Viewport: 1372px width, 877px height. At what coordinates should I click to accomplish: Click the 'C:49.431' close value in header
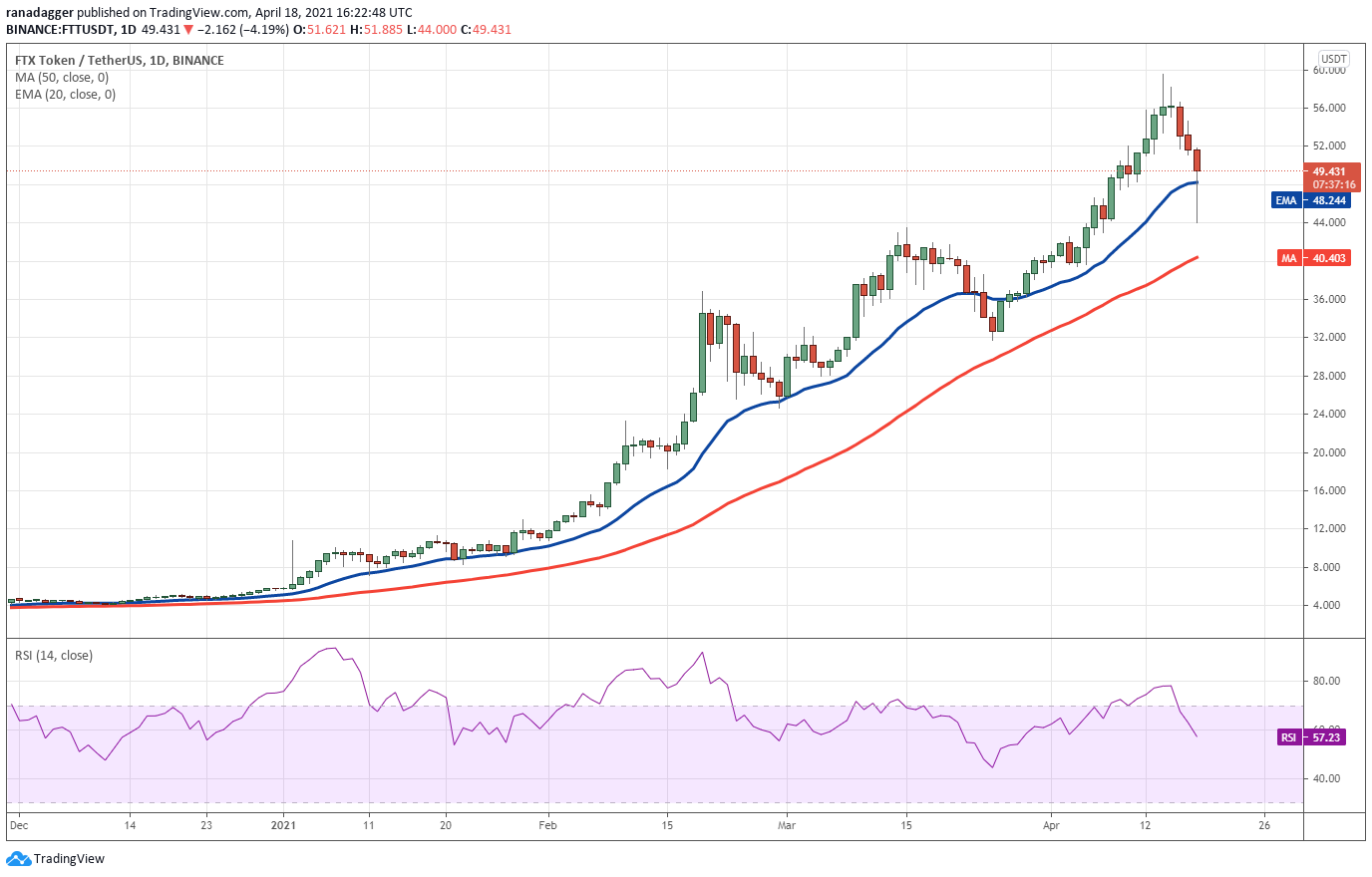tap(486, 30)
